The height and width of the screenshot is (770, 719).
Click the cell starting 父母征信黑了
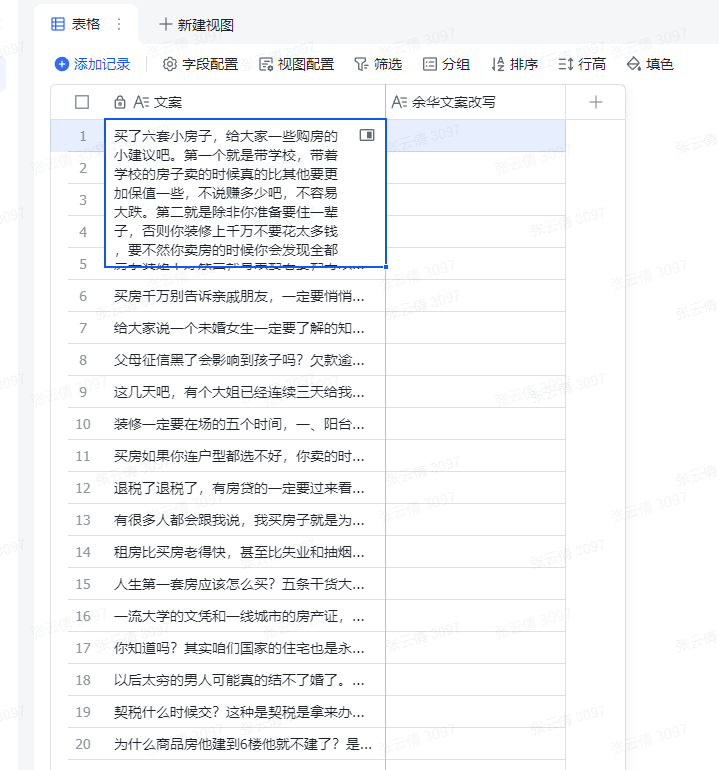click(245, 360)
